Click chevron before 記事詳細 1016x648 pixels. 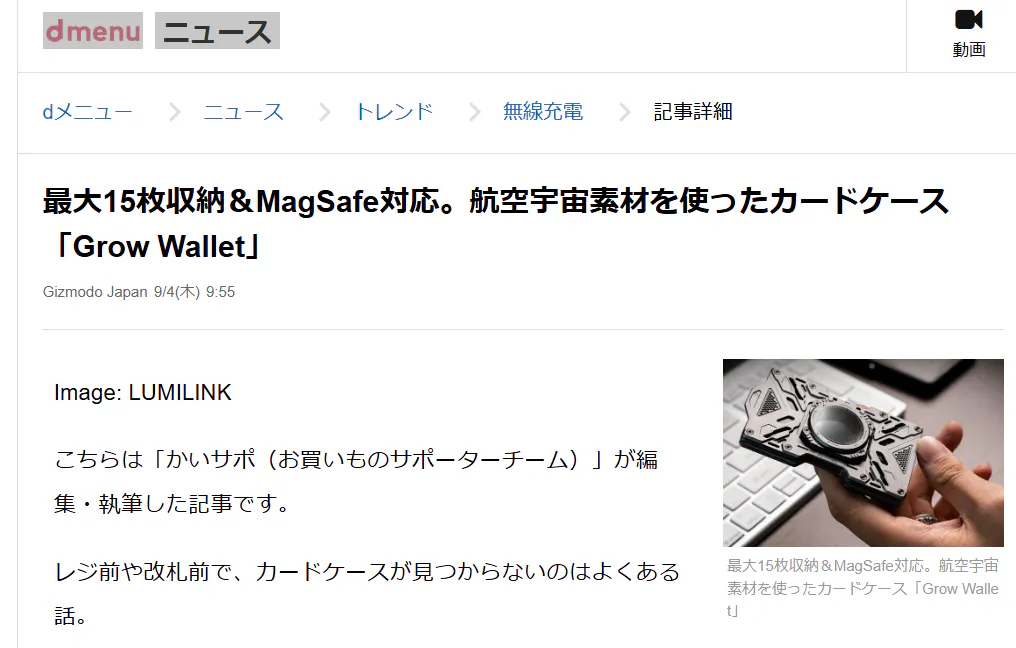(624, 112)
